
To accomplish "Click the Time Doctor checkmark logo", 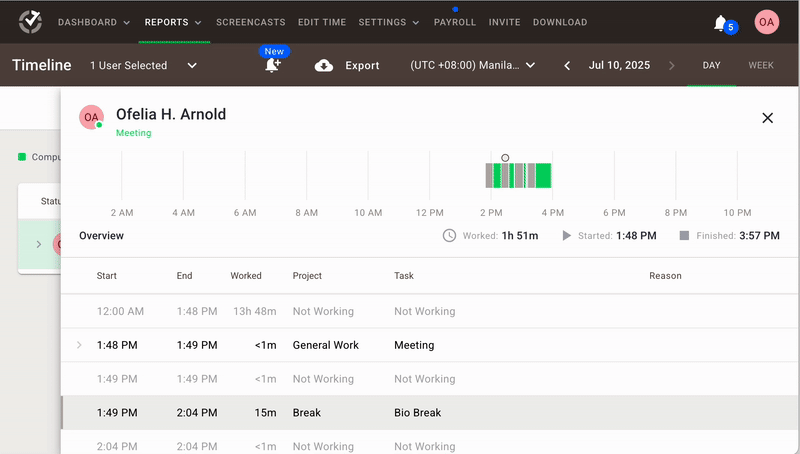I will click(31, 21).
